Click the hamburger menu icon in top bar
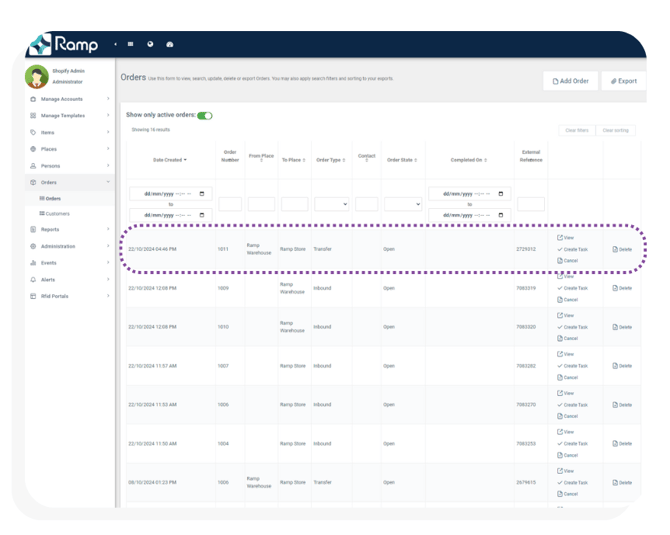Viewport: 670px width, 535px height. (131, 44)
